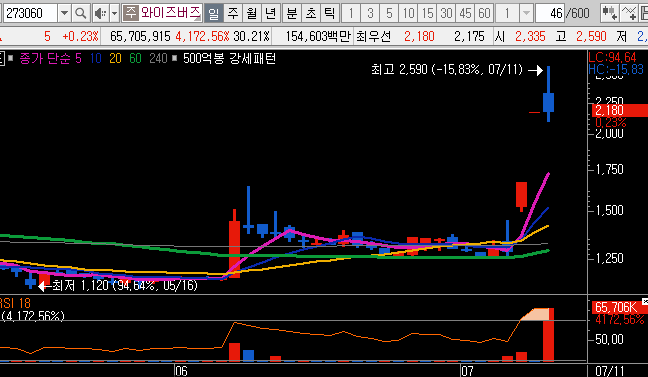The image size is (648, 377).
Task: Expand the stock code 273060 dropdown
Action: coord(64,13)
